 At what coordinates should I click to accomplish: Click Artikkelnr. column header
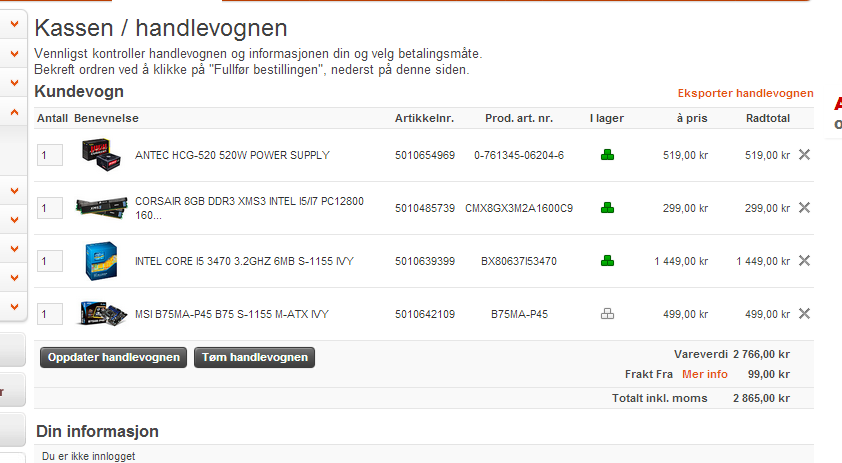(x=424, y=118)
